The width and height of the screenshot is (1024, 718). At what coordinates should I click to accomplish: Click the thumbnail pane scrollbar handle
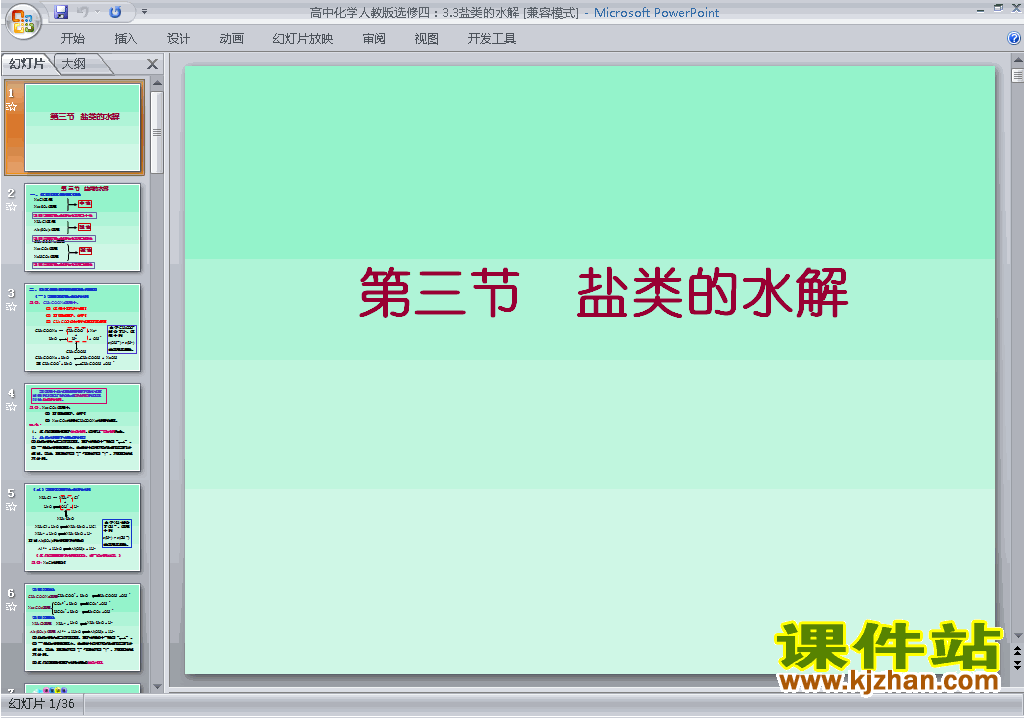pos(157,133)
